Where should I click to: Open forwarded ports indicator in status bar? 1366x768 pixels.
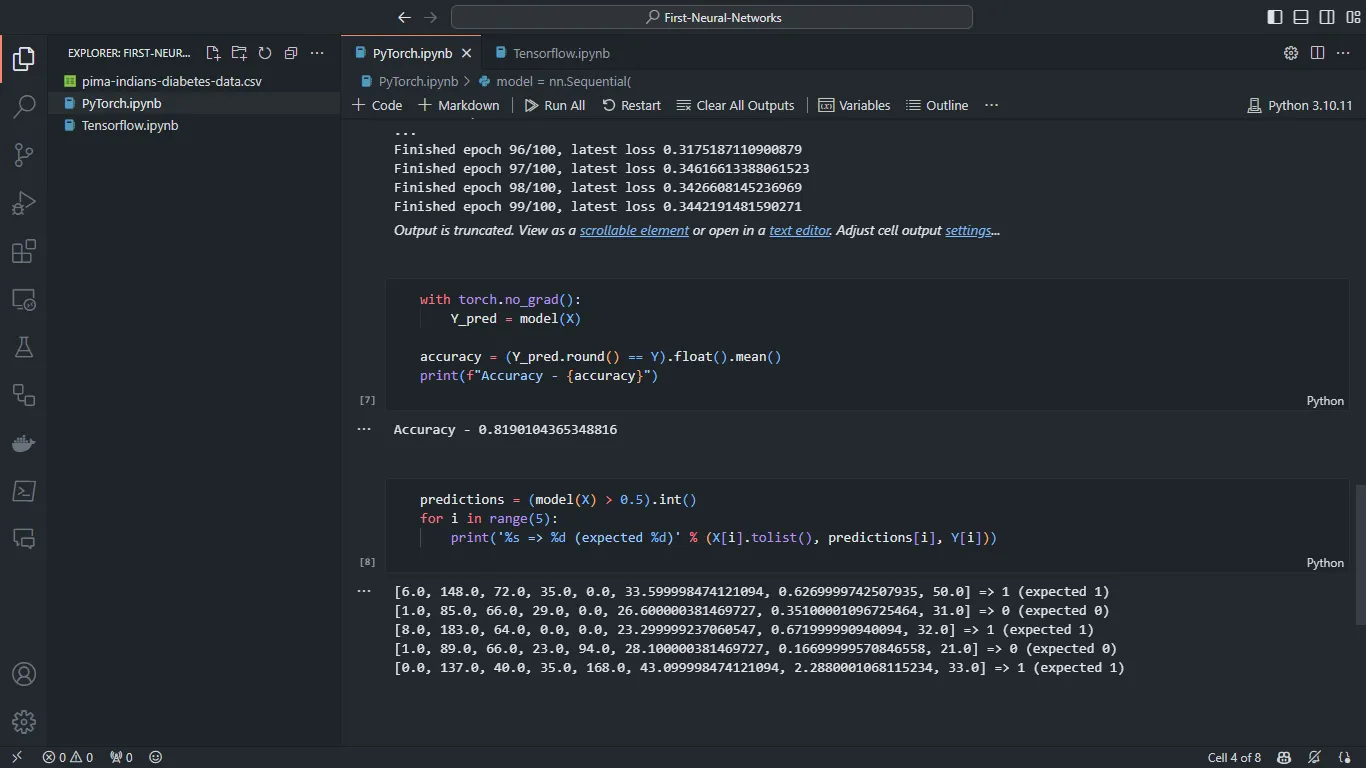tap(121, 757)
